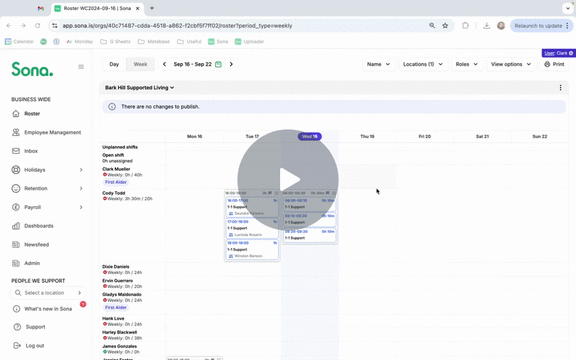Viewport: 576px width, 360px height.
Task: Click the Support question mark icon
Action: point(17,327)
